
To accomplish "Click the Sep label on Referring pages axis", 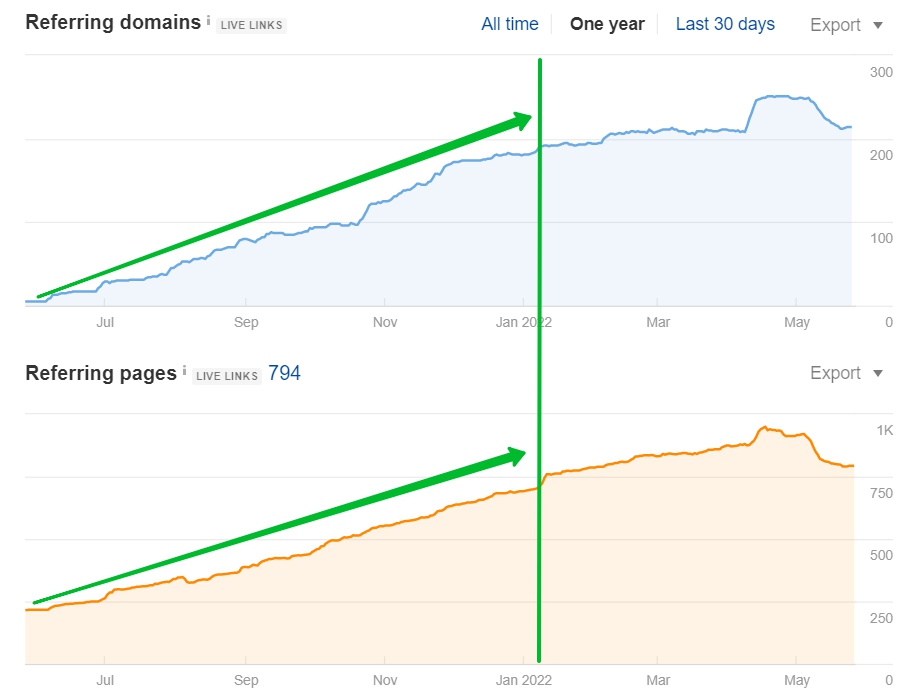I will 246,680.
